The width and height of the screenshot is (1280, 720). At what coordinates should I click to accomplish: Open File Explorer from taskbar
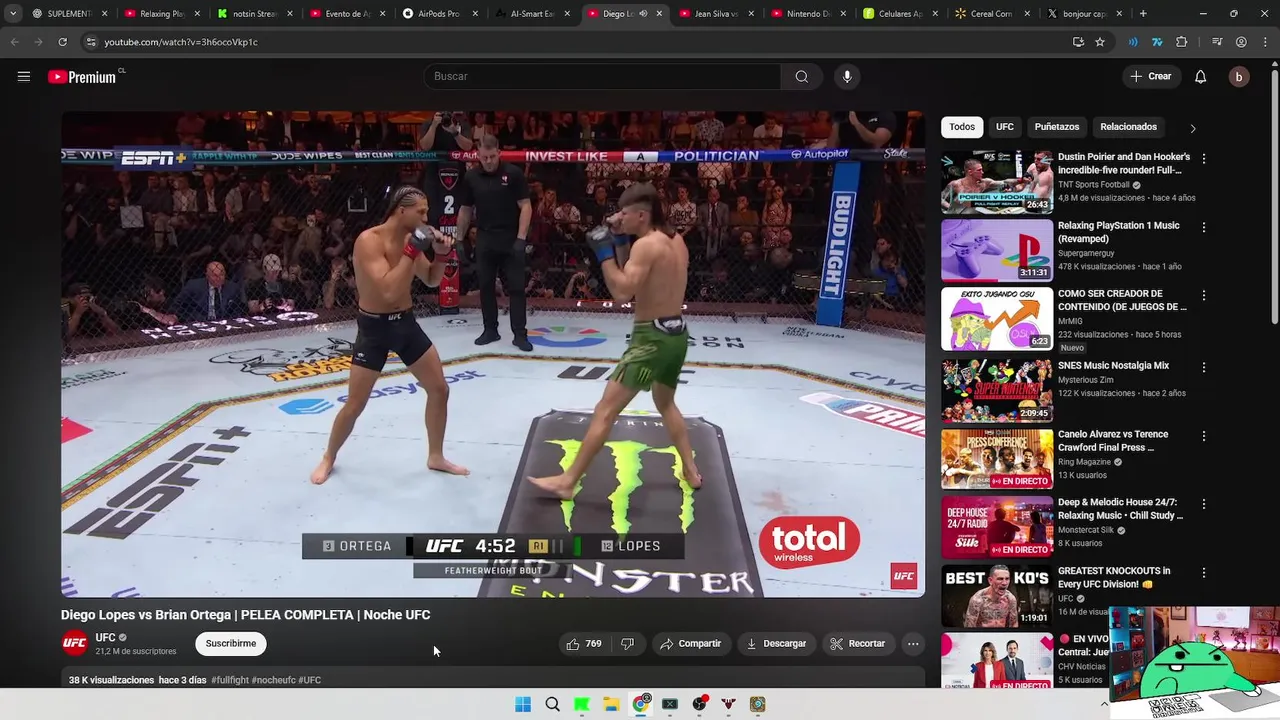coord(611,704)
